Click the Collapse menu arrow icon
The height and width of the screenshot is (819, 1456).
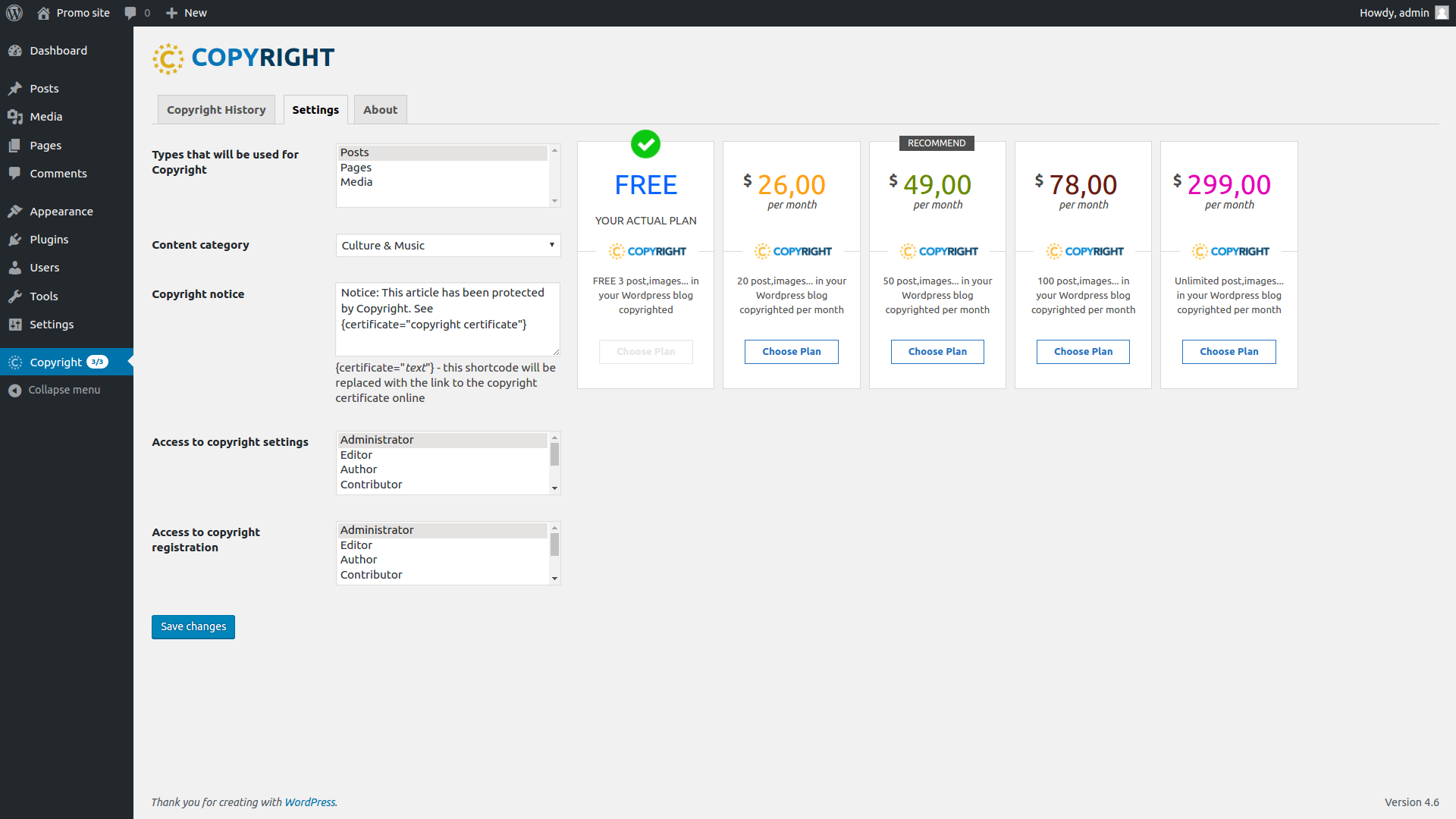click(15, 390)
